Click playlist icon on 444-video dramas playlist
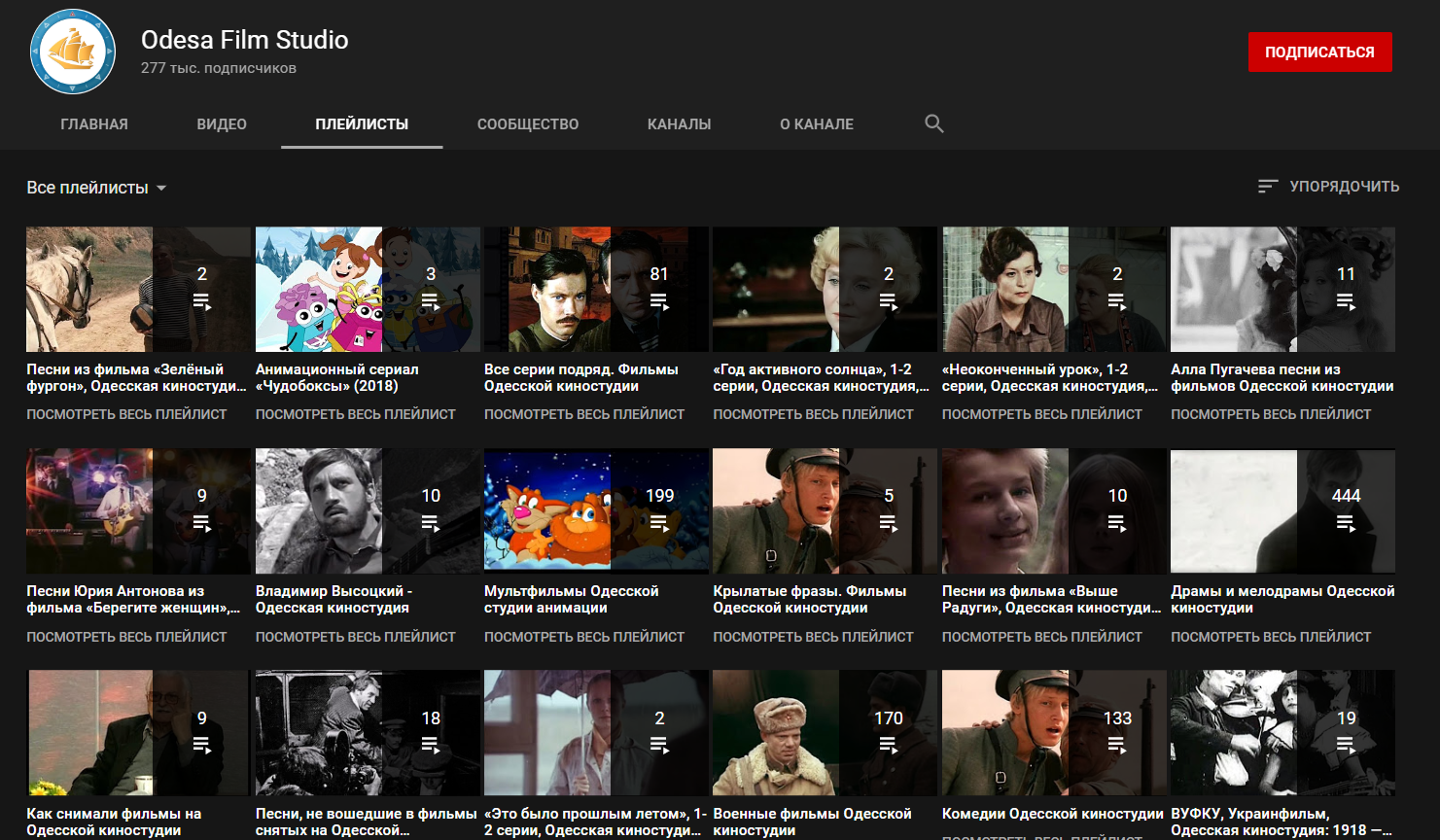 click(1346, 523)
